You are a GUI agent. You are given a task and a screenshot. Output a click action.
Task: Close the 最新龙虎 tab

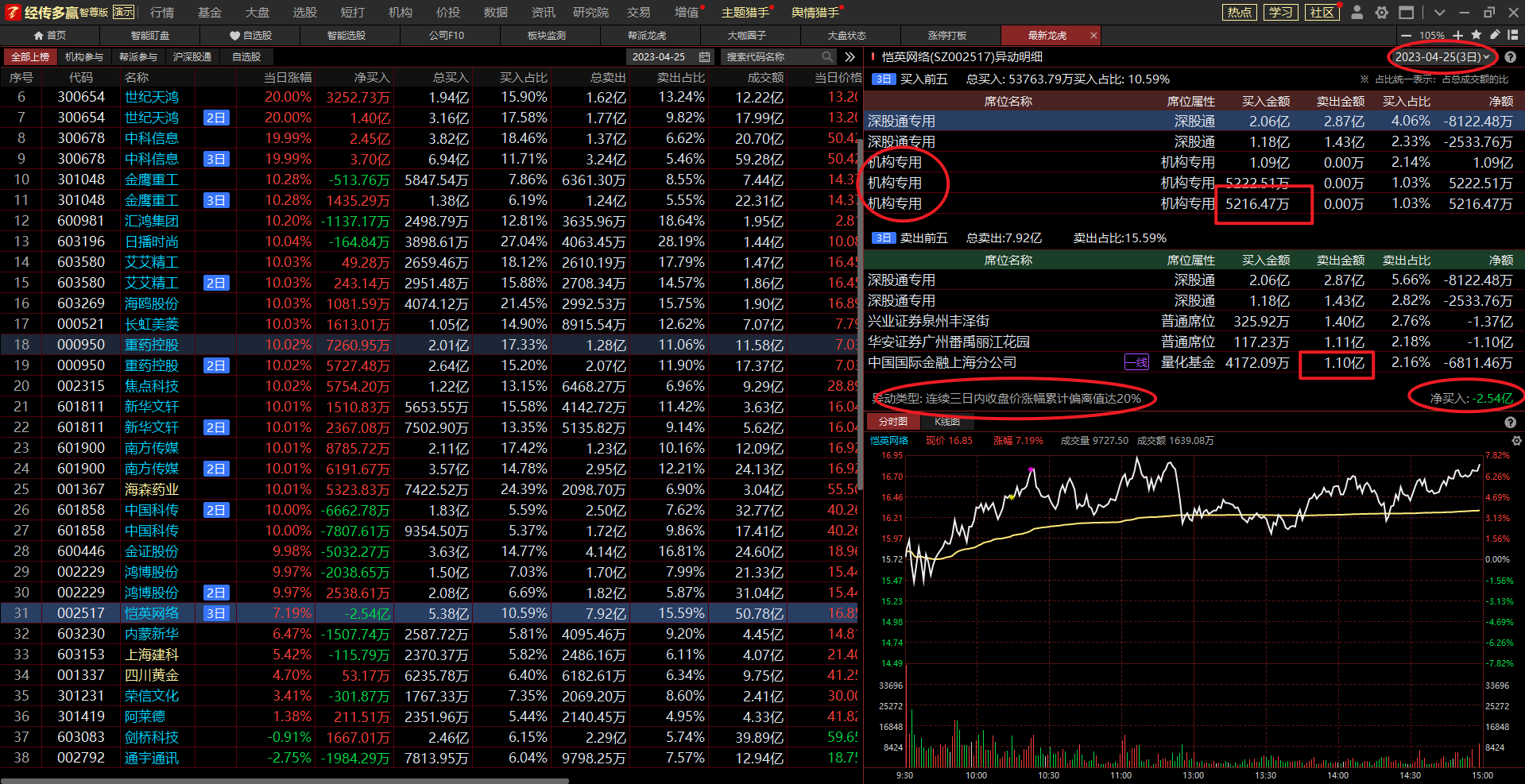(1093, 36)
